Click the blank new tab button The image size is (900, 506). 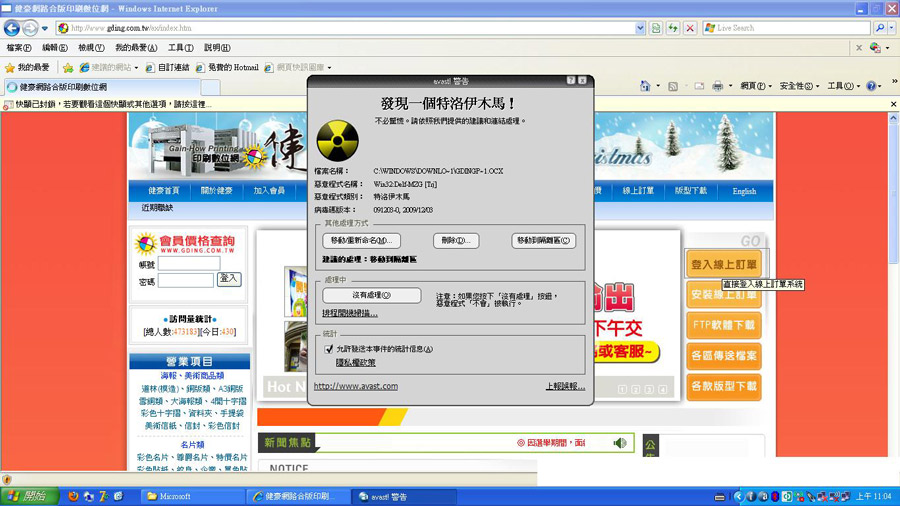point(210,87)
